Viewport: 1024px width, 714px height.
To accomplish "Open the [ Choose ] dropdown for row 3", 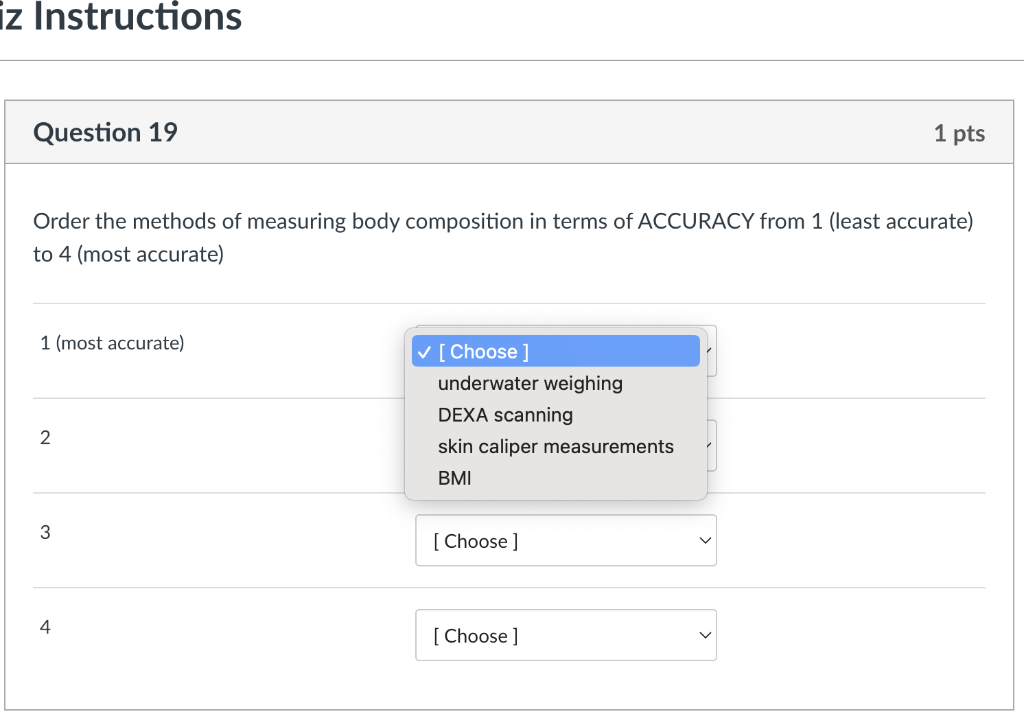I will click(x=566, y=540).
